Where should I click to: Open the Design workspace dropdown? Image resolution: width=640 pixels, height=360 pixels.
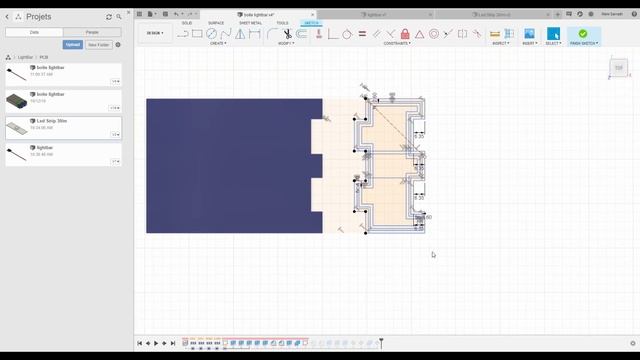155,33
